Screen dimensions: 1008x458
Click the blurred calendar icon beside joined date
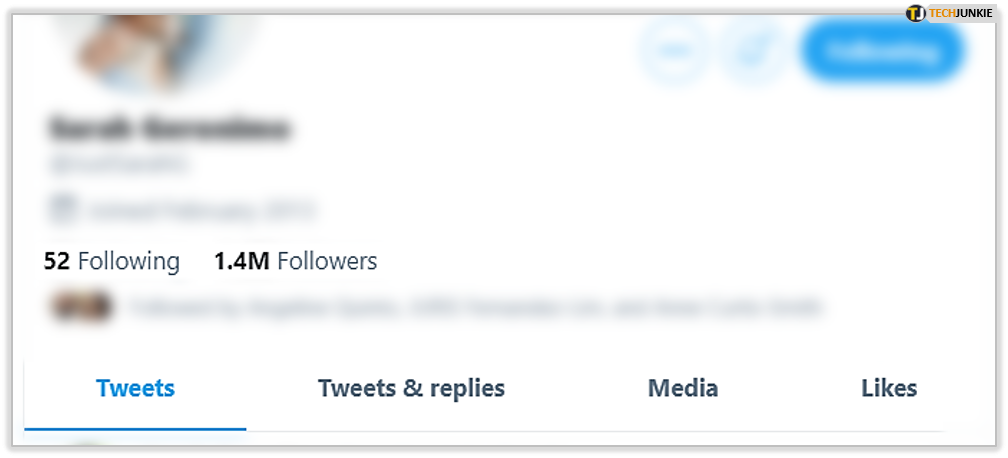63,210
